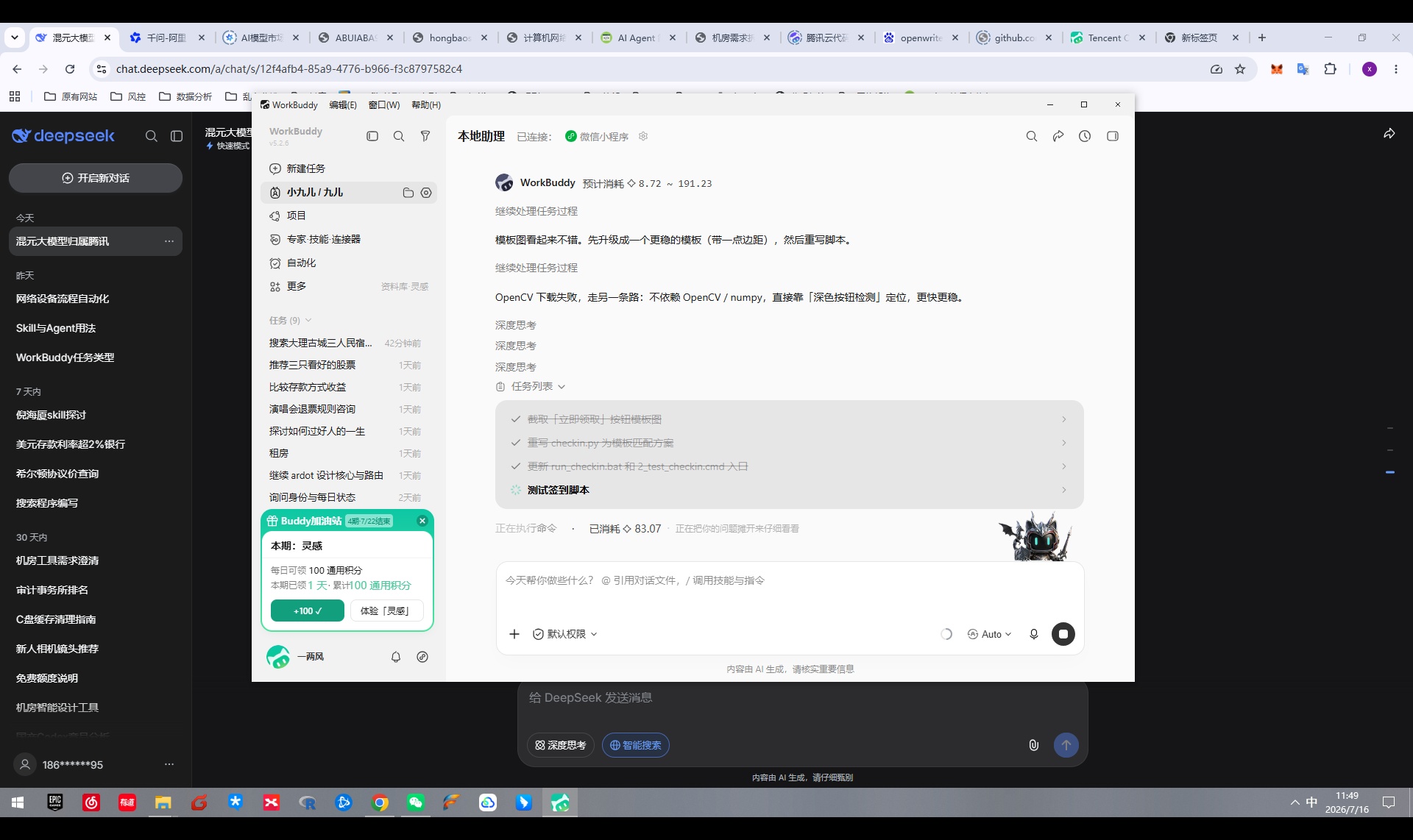Open 项目 in WorkBuddy sidebar
This screenshot has width=1413, height=840.
pyautogui.click(x=349, y=216)
